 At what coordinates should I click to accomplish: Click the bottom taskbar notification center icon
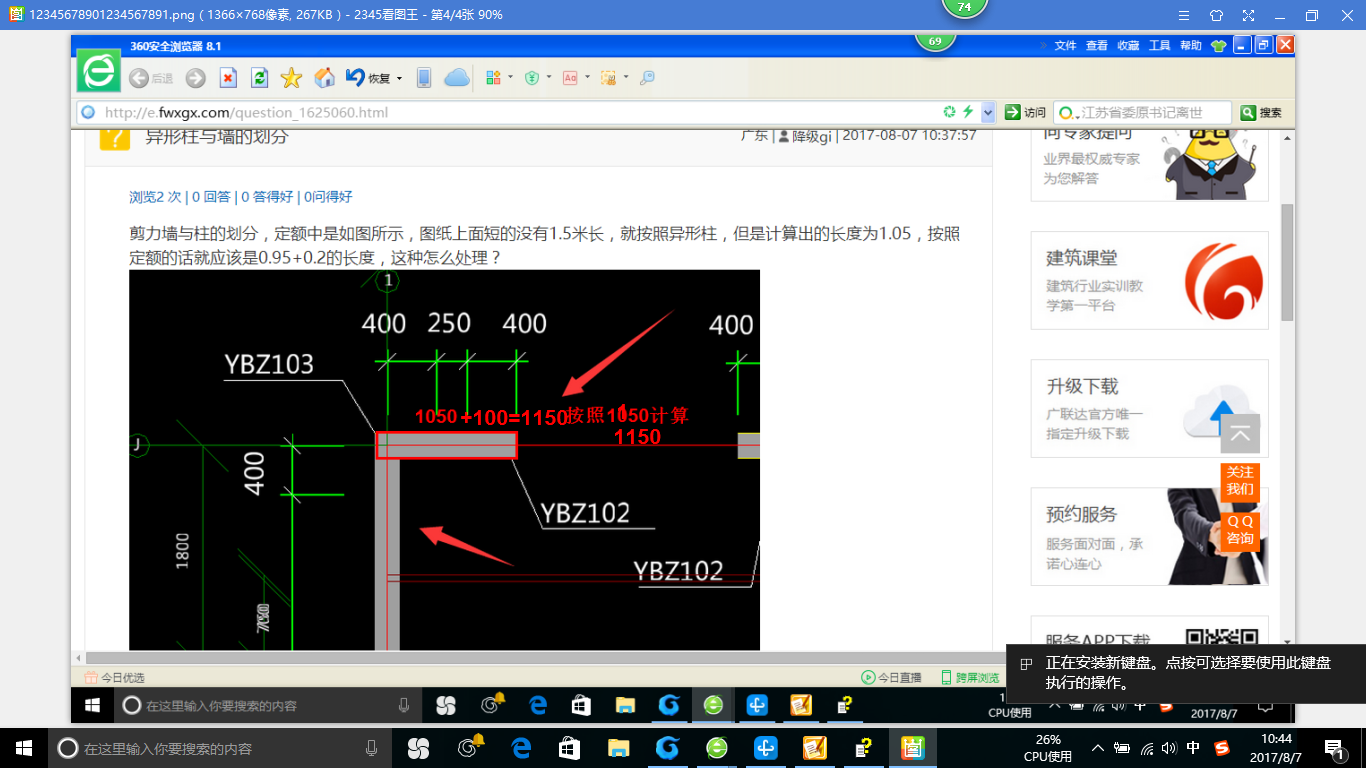[x=1334, y=748]
